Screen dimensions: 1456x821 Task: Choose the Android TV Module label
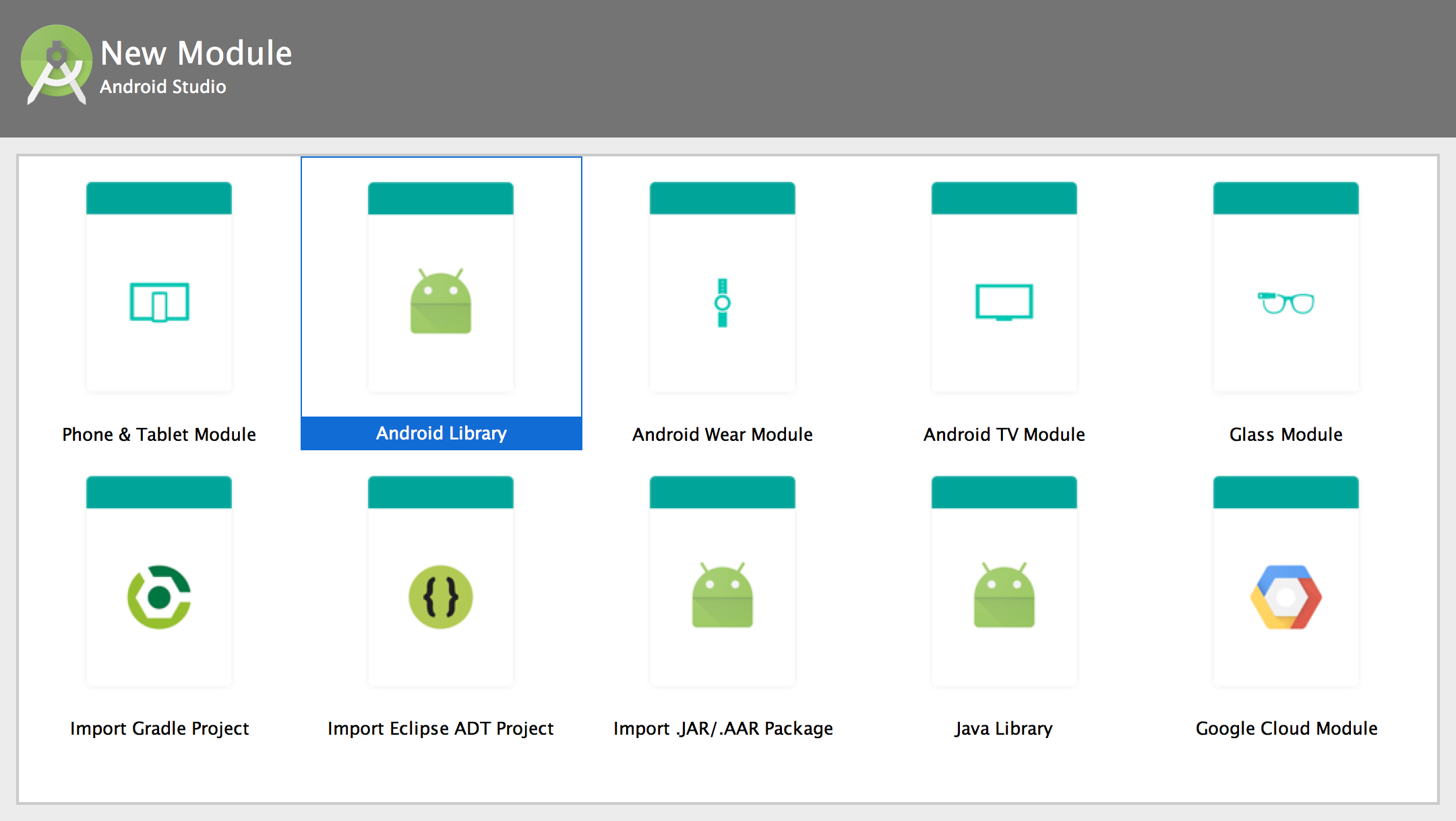tap(1004, 434)
